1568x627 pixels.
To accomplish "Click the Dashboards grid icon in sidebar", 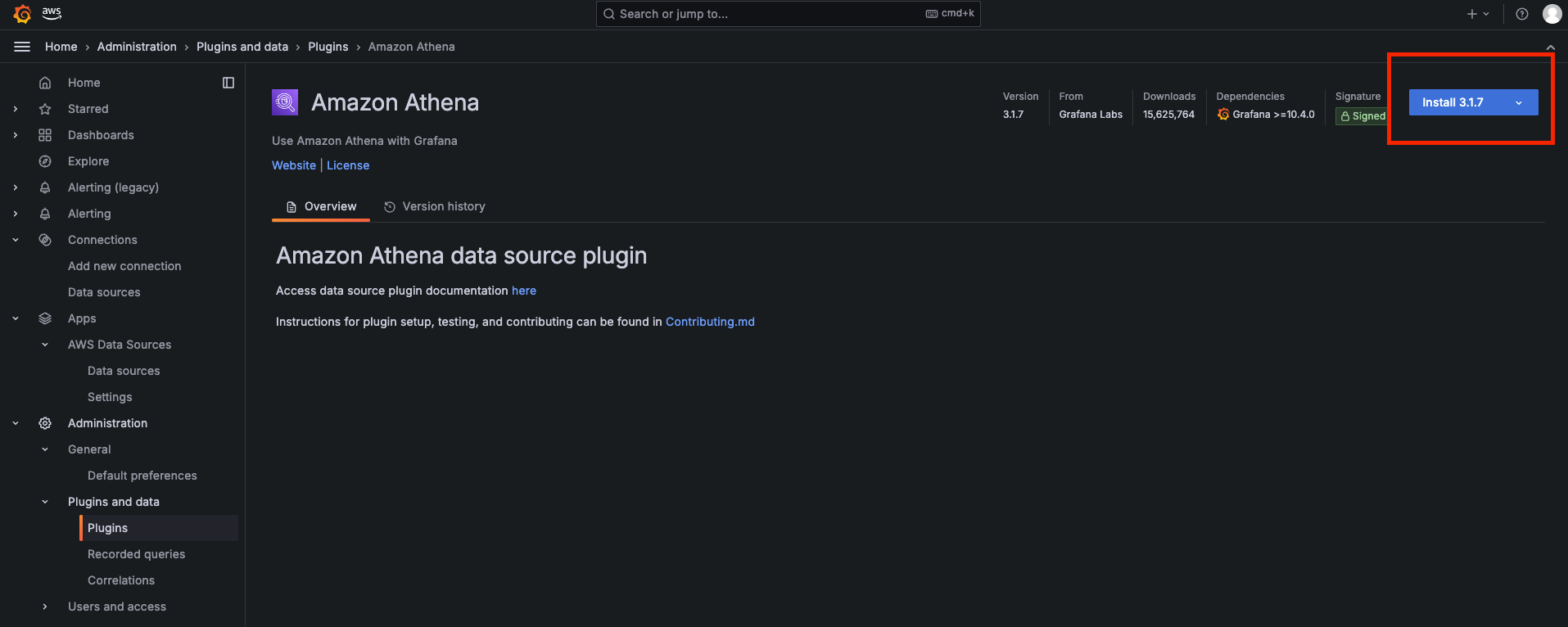I will click(x=45, y=135).
